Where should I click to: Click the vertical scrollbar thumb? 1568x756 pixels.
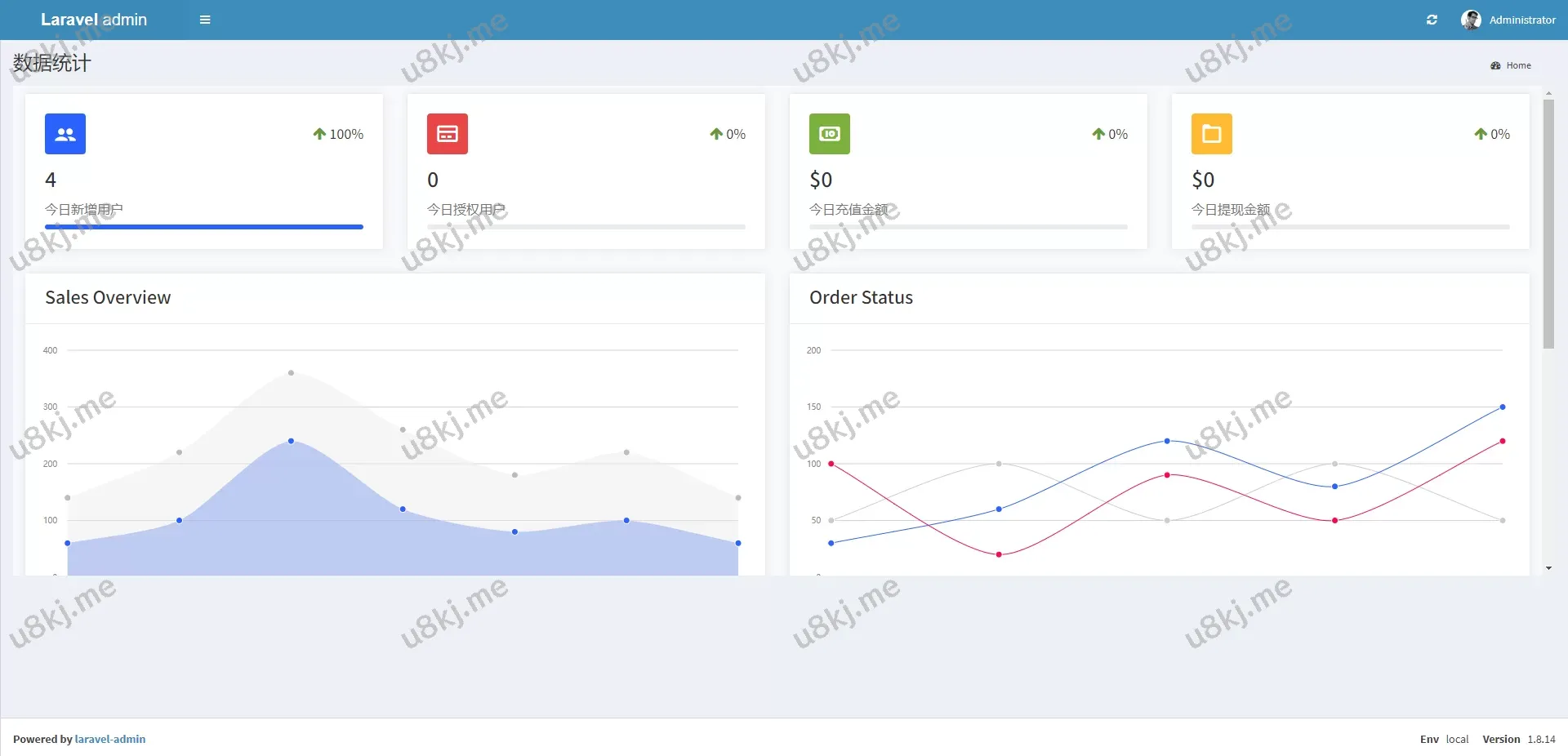(x=1548, y=225)
